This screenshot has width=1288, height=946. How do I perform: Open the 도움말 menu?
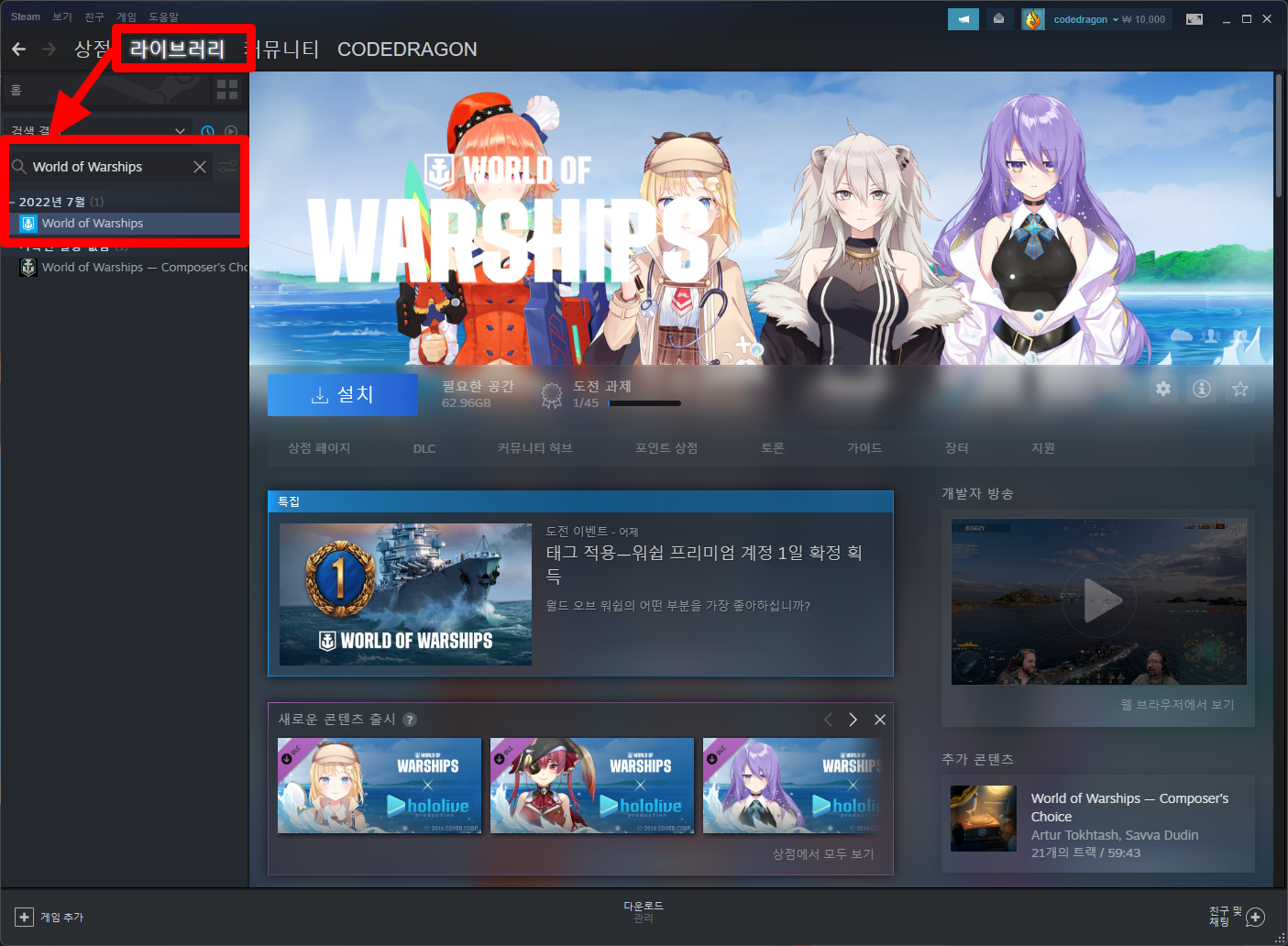(164, 16)
